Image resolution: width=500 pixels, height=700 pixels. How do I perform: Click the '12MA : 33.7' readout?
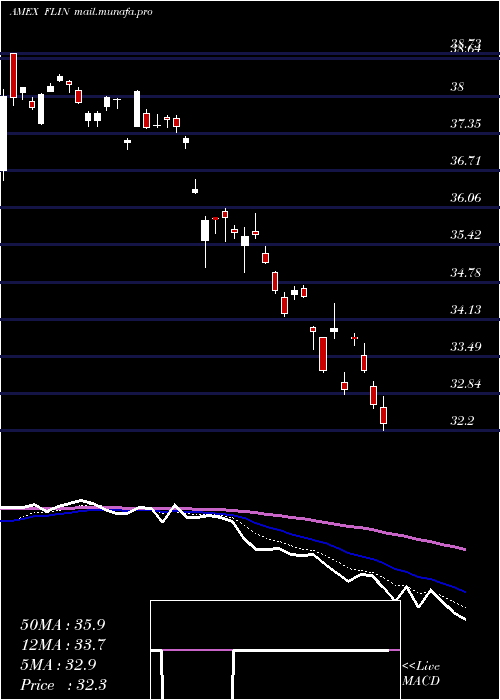coord(63,645)
